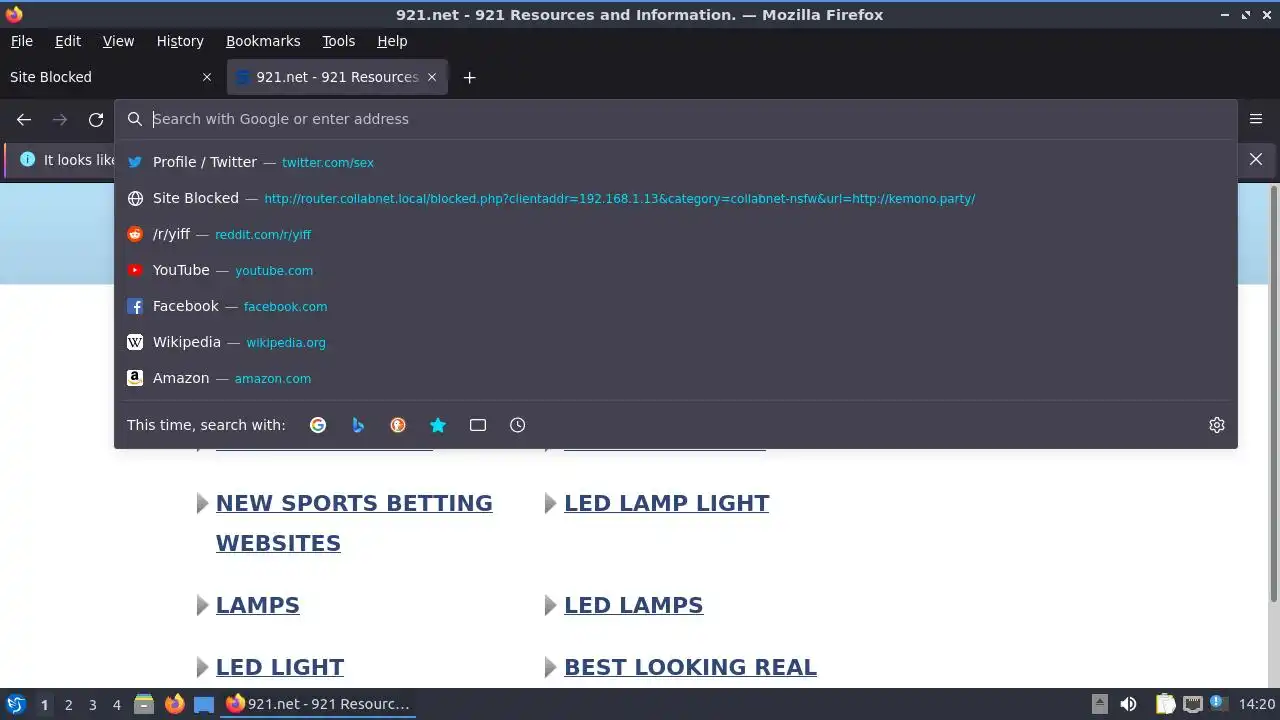Open the volume control in tray
This screenshot has height=720, width=1280.
click(1128, 704)
